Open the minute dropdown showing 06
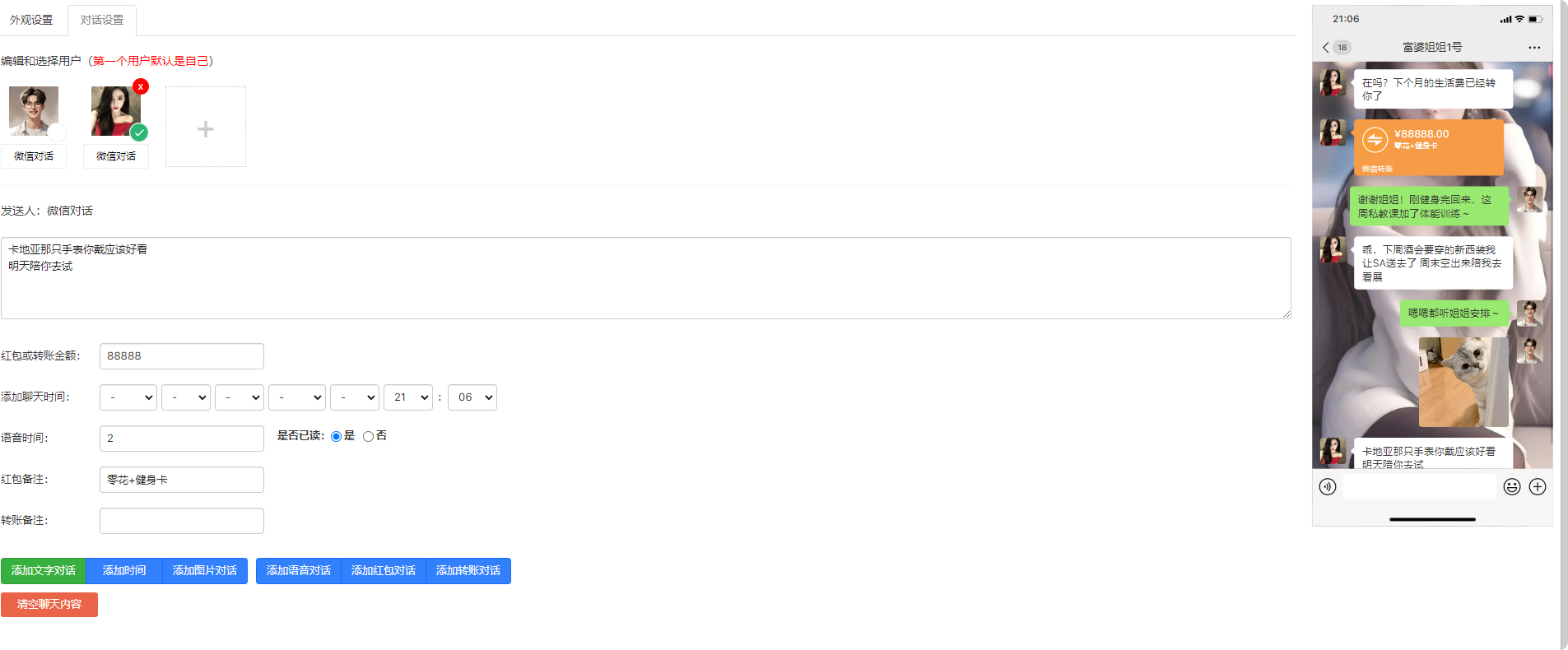This screenshot has height=650, width=1568. click(x=472, y=397)
